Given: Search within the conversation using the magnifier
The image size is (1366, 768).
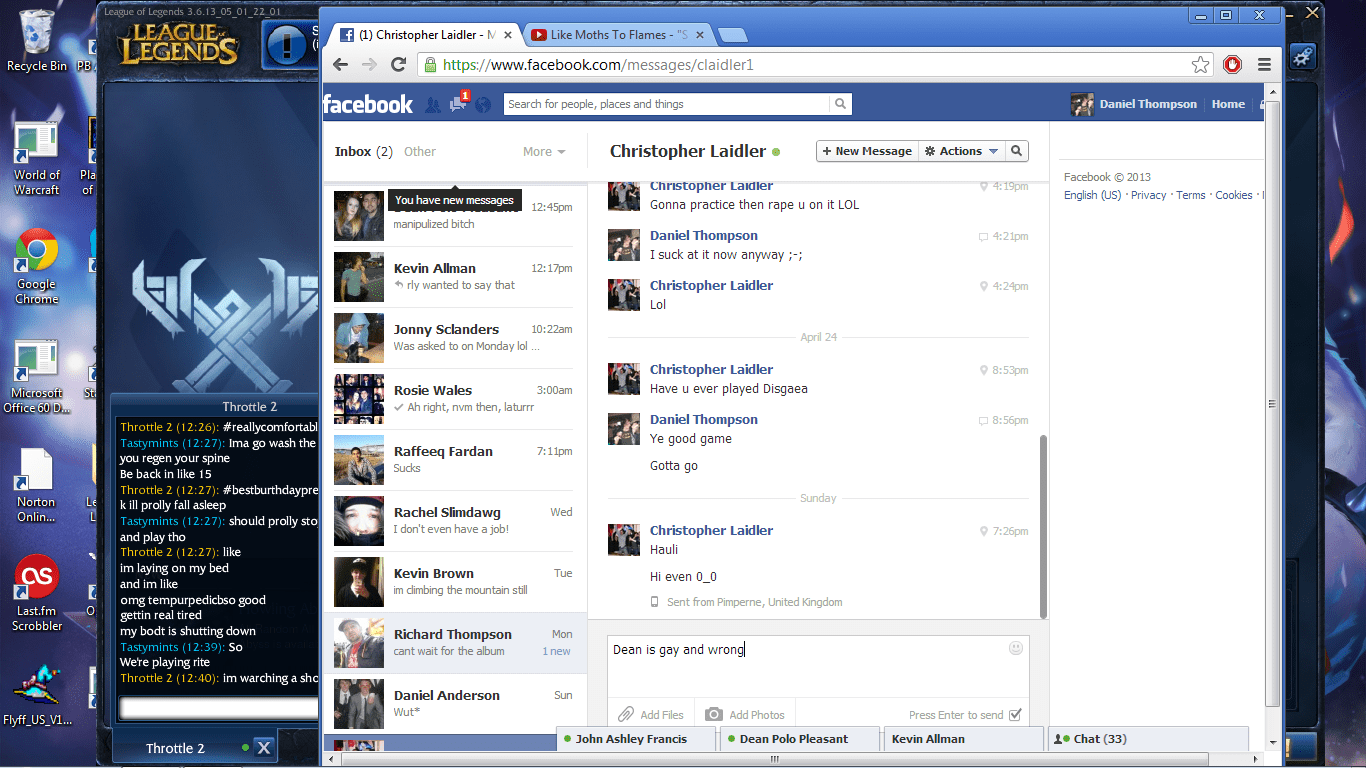Looking at the screenshot, I should [1016, 151].
